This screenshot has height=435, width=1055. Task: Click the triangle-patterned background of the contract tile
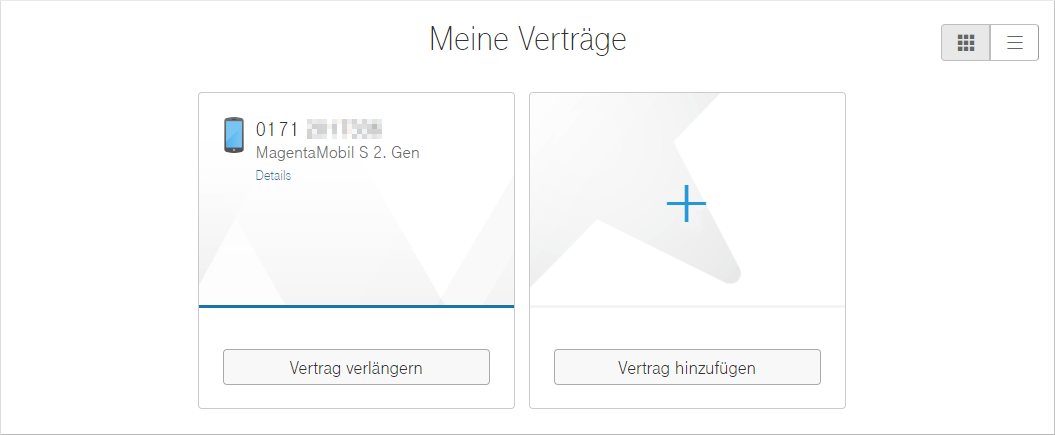coord(357,249)
